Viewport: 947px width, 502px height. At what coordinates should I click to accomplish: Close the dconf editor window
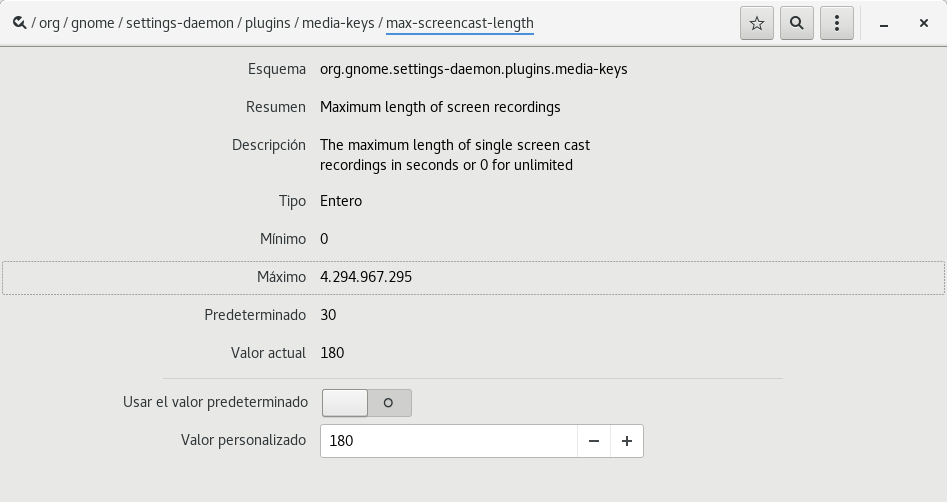tap(923, 23)
